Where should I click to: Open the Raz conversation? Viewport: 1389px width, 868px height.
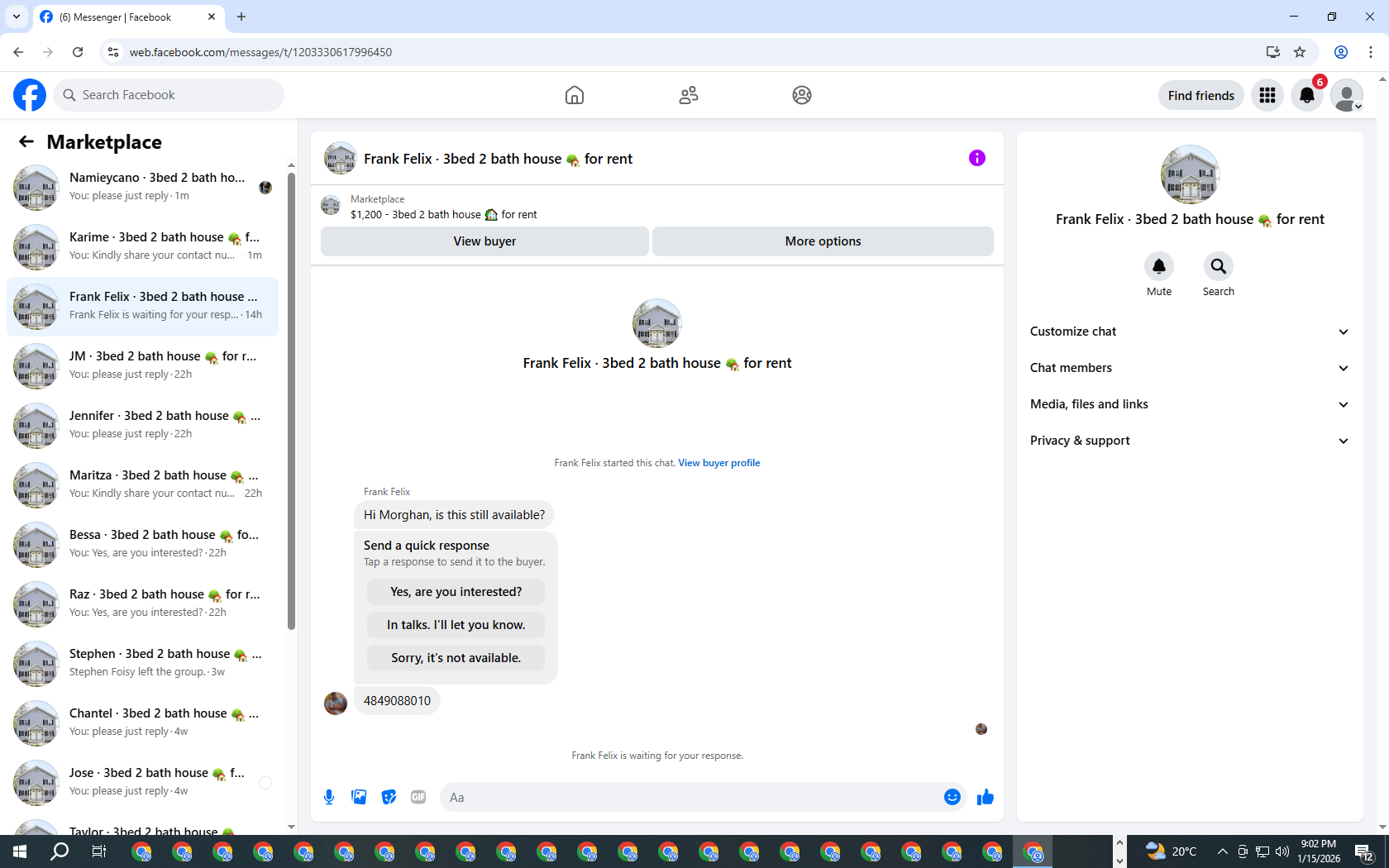click(142, 604)
